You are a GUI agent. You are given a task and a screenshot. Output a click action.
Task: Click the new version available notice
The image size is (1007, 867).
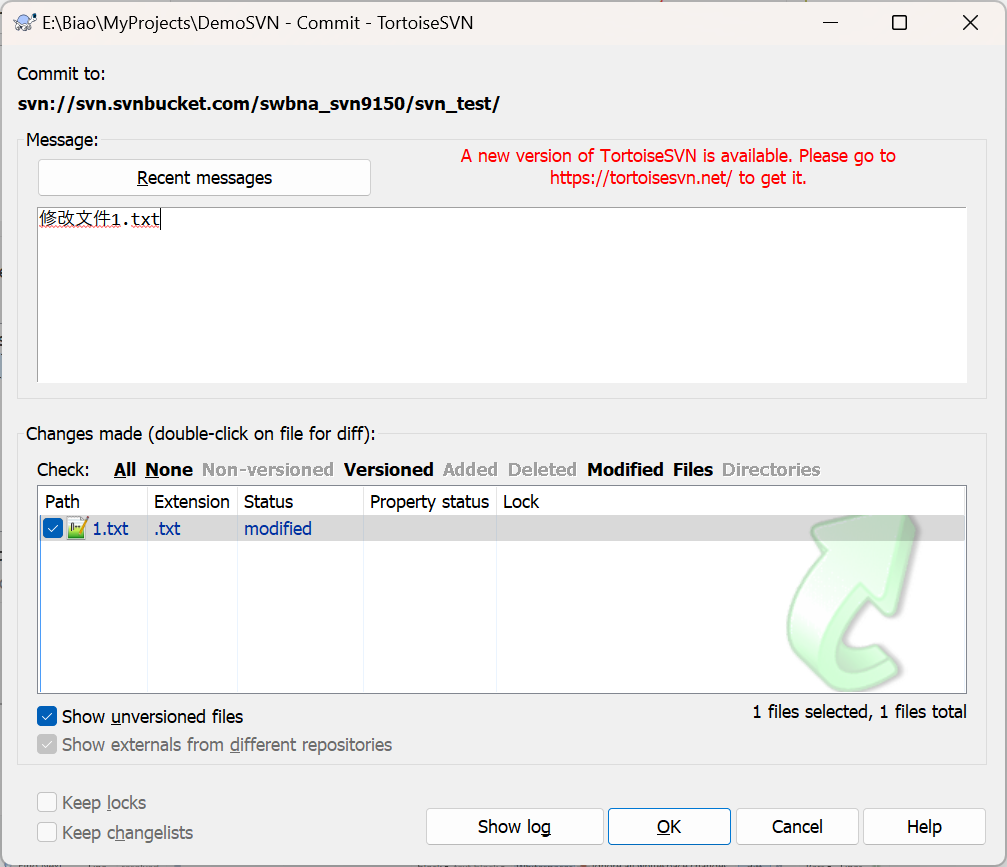(678, 166)
